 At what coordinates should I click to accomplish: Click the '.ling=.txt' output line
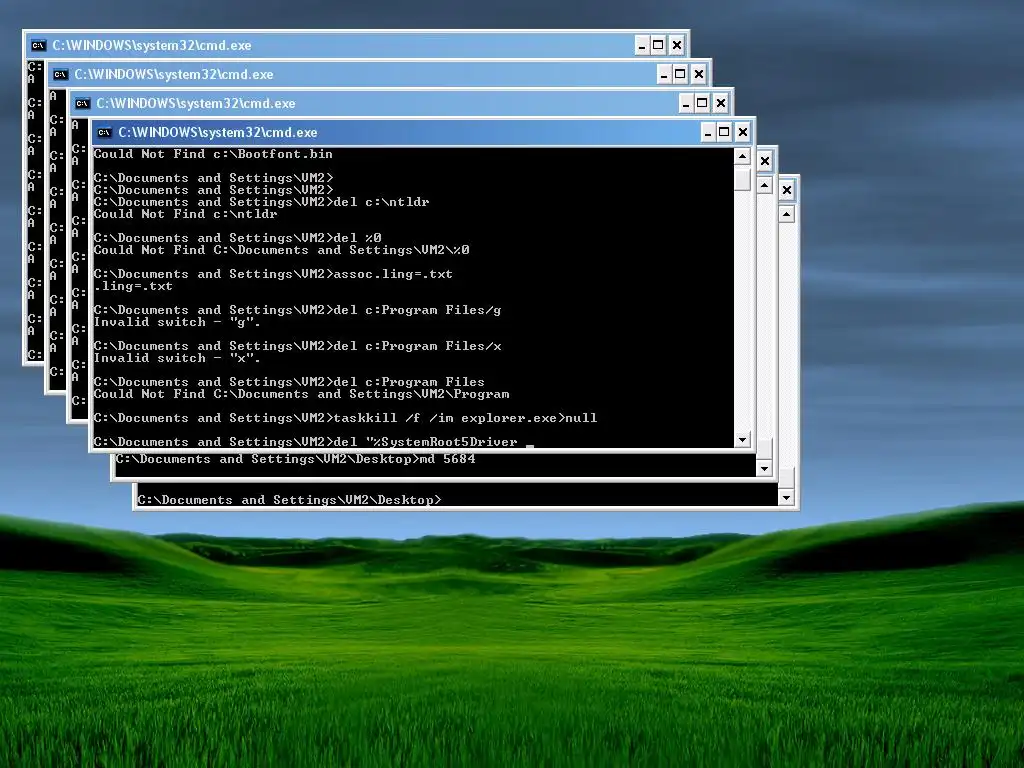(133, 286)
